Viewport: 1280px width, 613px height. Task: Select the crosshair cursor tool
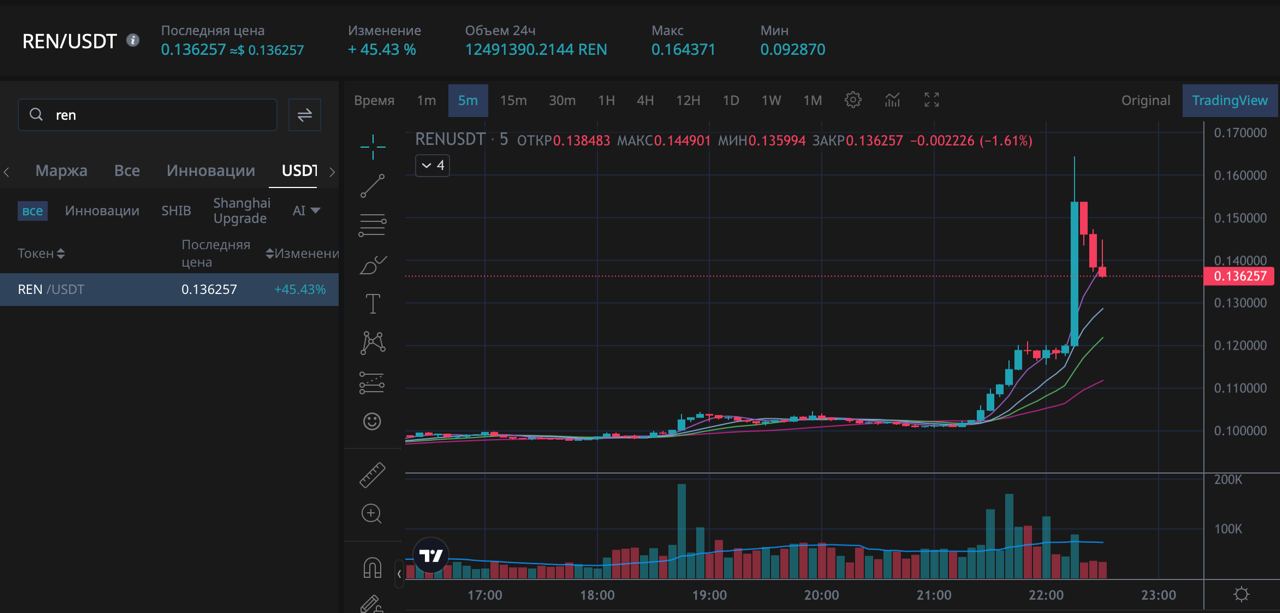(372, 147)
